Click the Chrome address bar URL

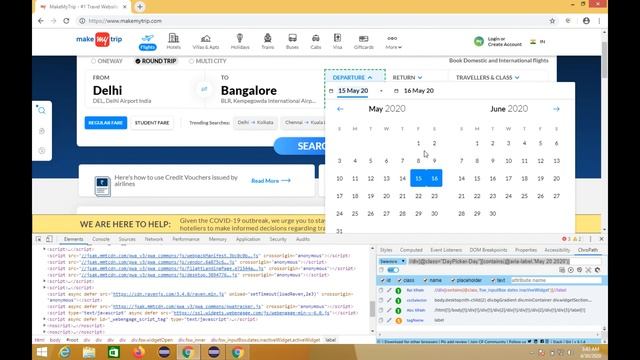(125, 21)
